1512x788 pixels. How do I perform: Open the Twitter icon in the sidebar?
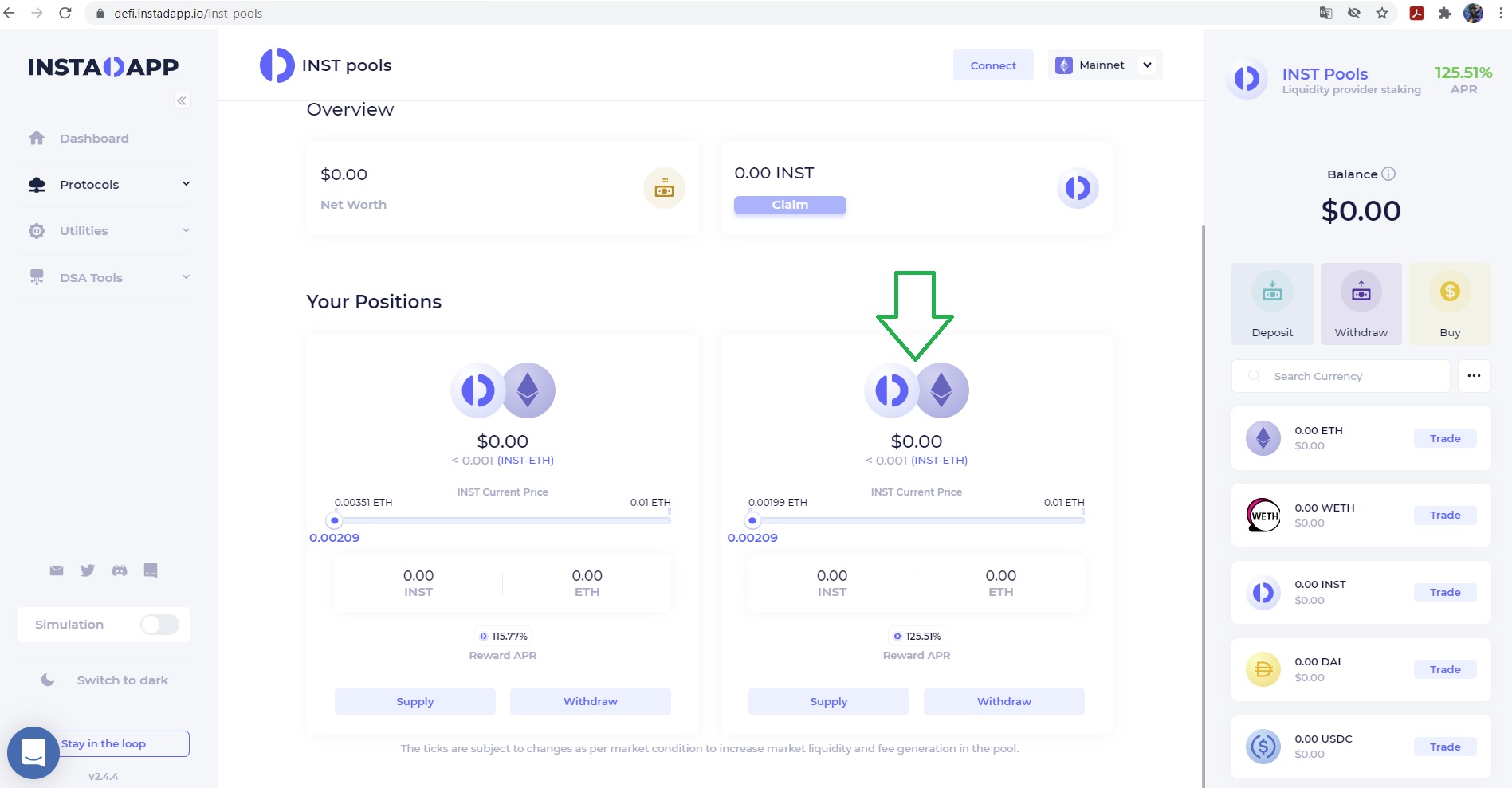88,570
